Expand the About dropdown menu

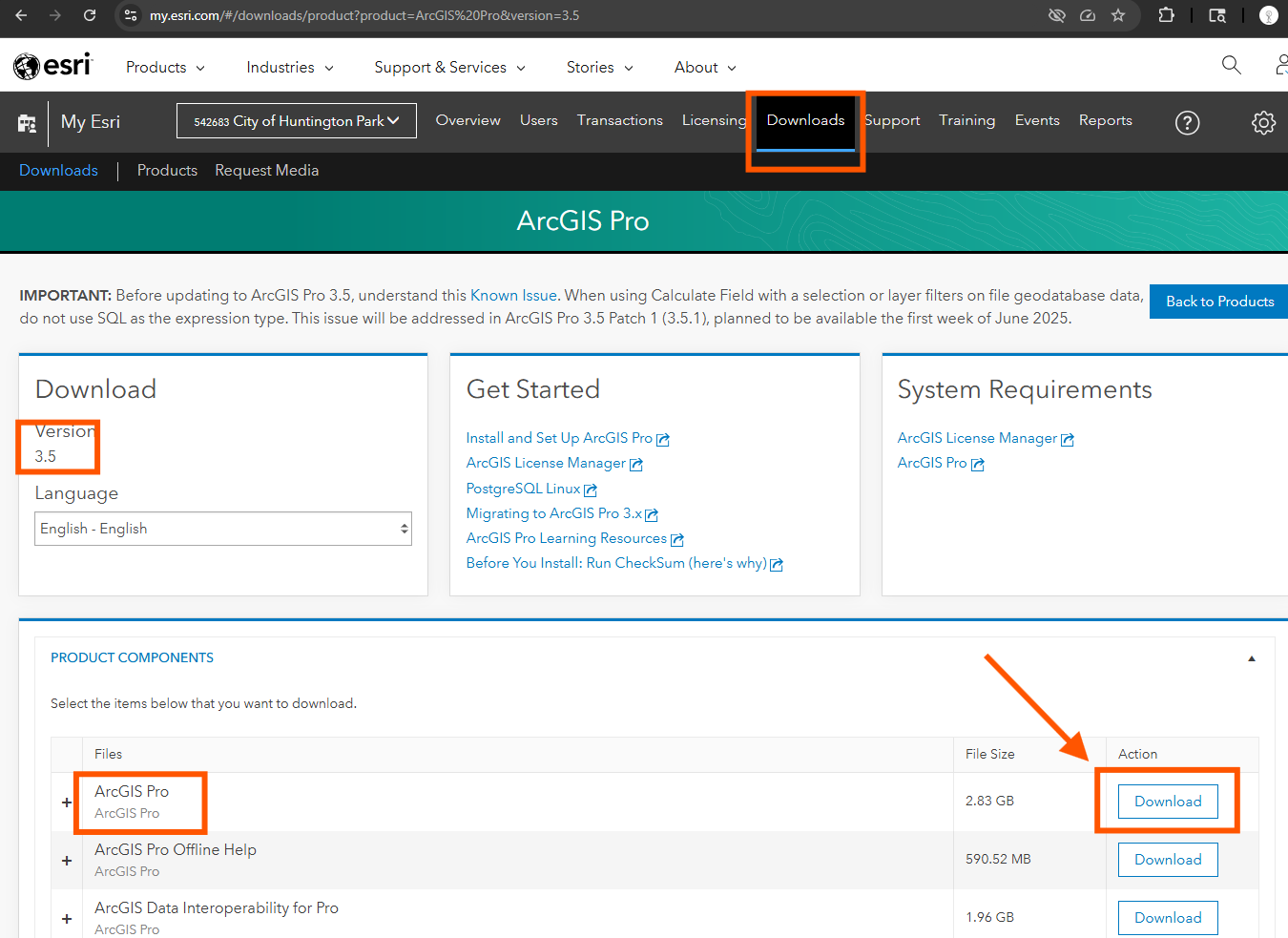pyautogui.click(x=705, y=67)
